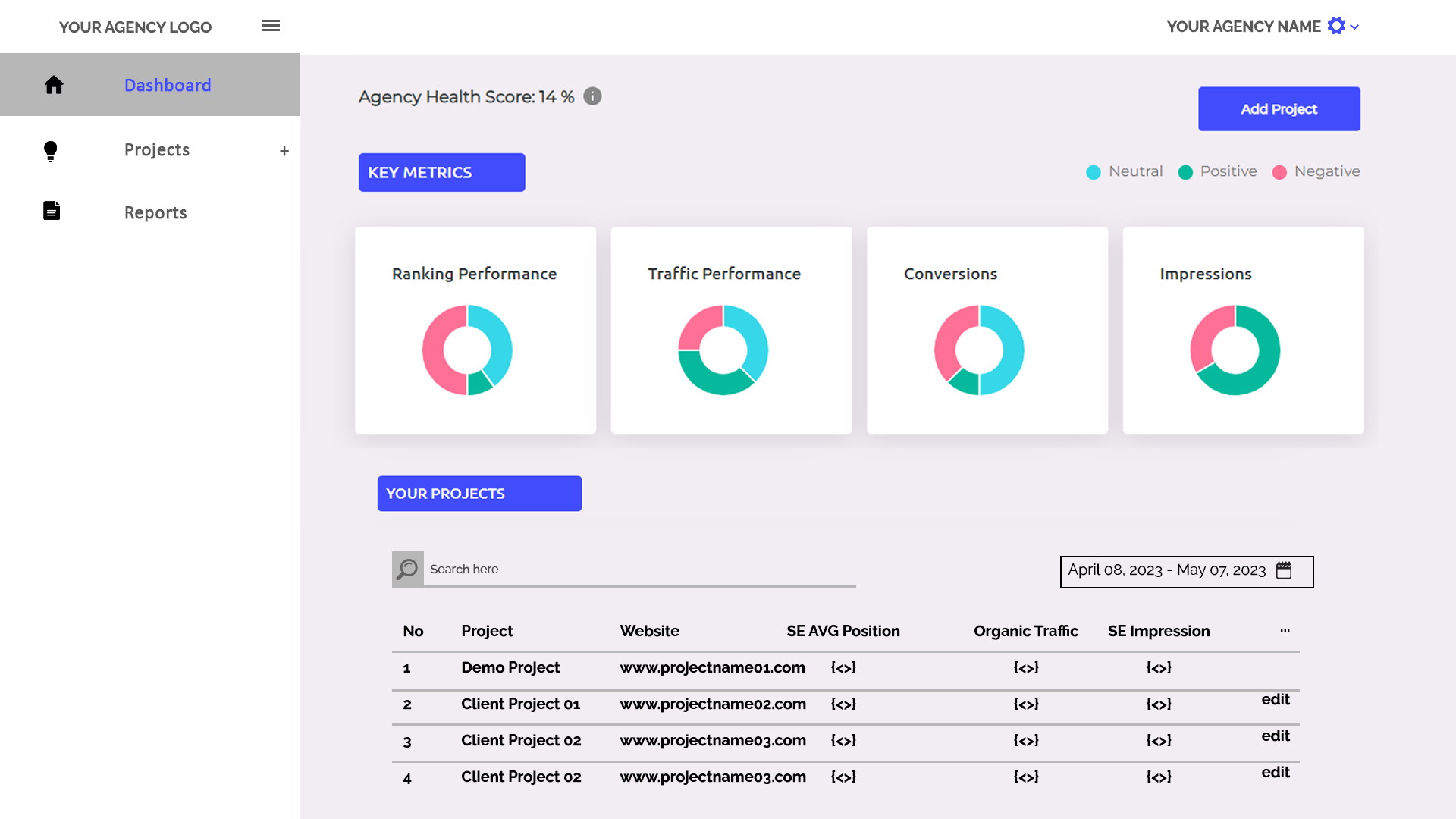The width and height of the screenshot is (1456, 819).
Task: Expand the Projects menu with plus
Action: coord(284,151)
